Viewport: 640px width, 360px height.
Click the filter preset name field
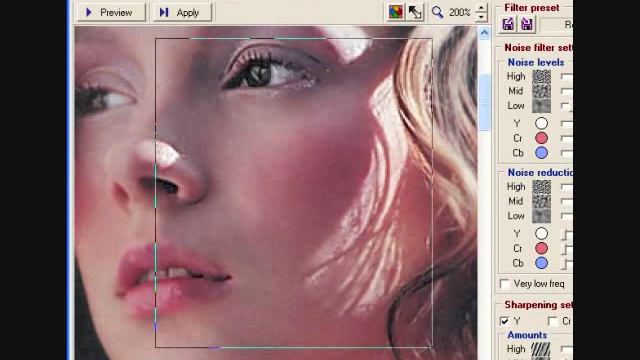[x=556, y=25]
